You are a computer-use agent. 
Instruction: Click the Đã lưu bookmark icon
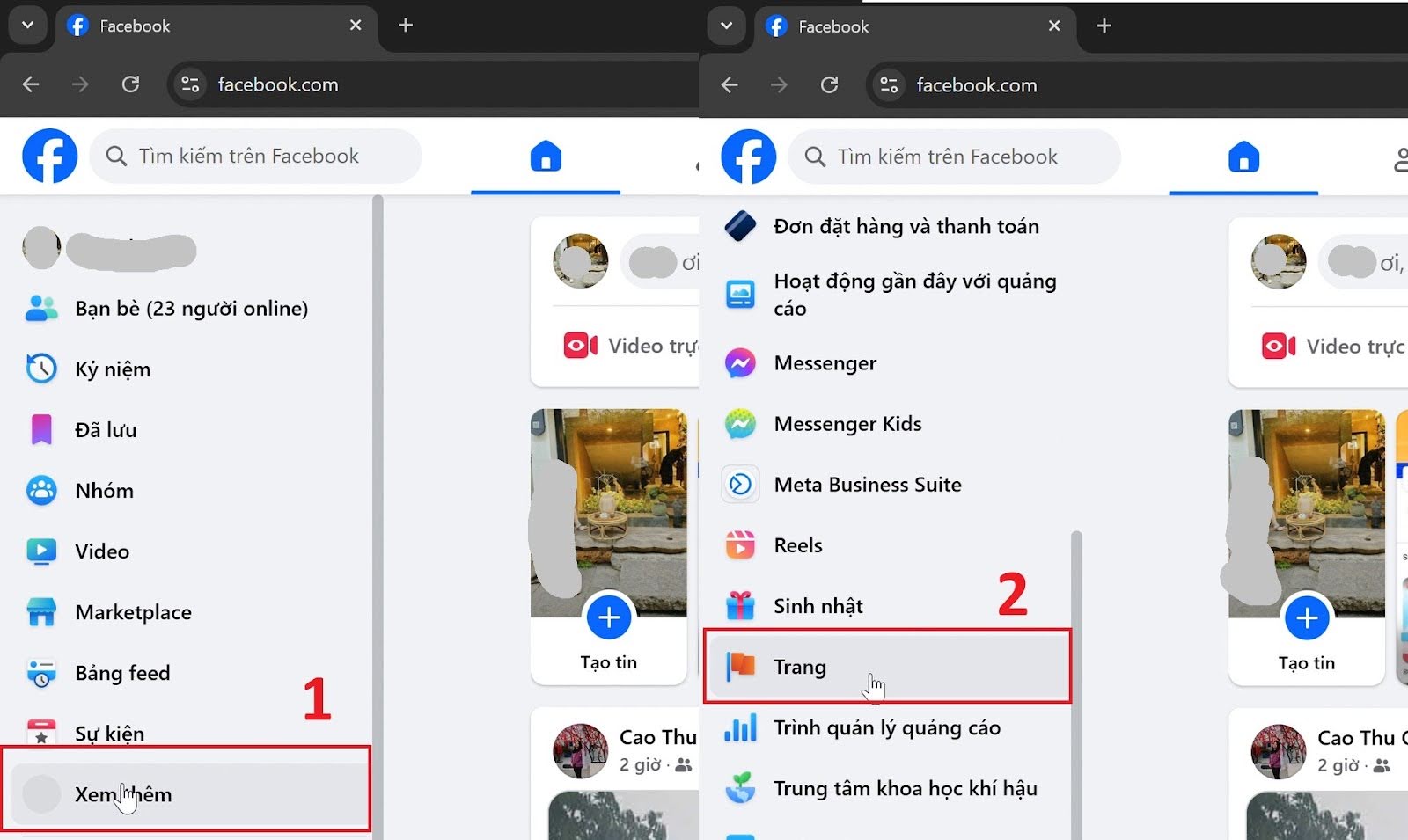[41, 429]
